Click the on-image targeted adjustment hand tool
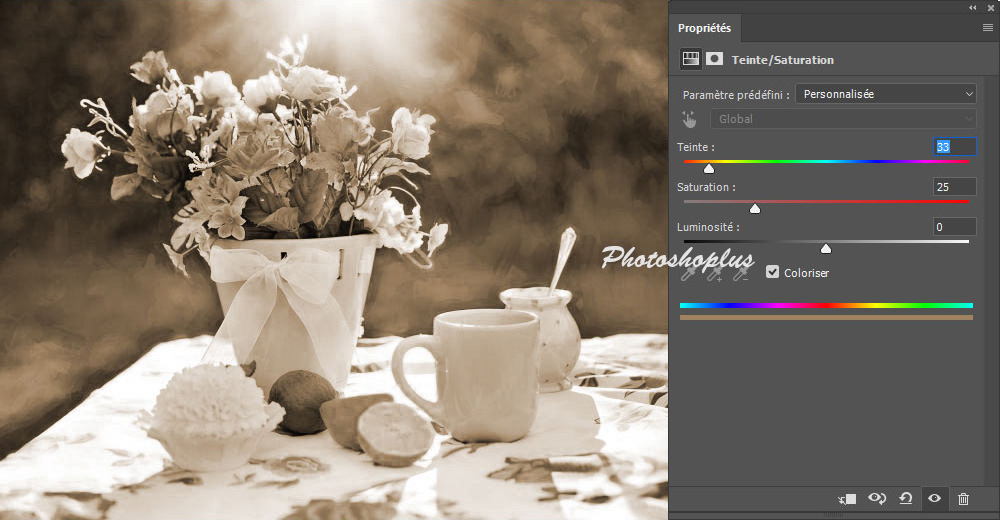1000x520 pixels. [689, 119]
